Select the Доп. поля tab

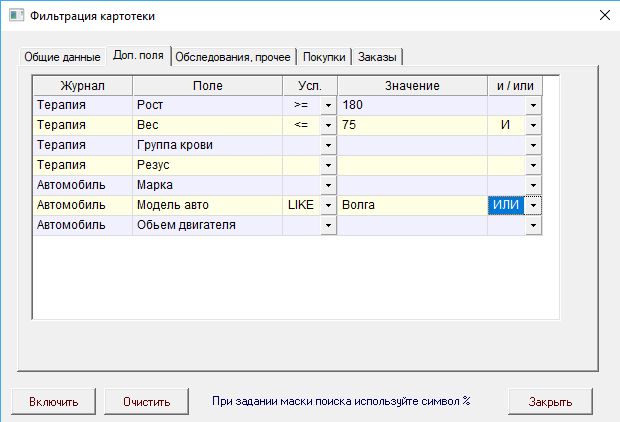[138, 55]
